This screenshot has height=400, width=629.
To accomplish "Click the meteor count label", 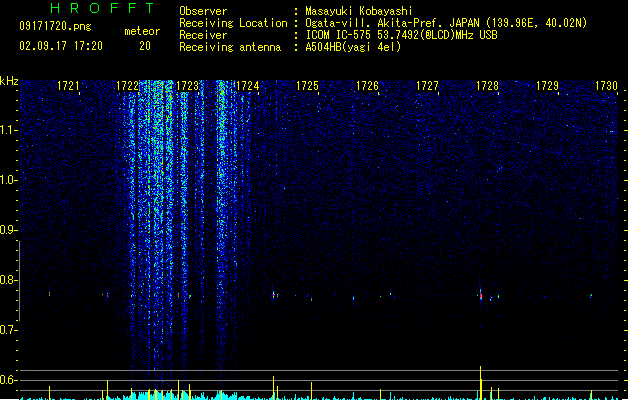I will coord(142,31).
